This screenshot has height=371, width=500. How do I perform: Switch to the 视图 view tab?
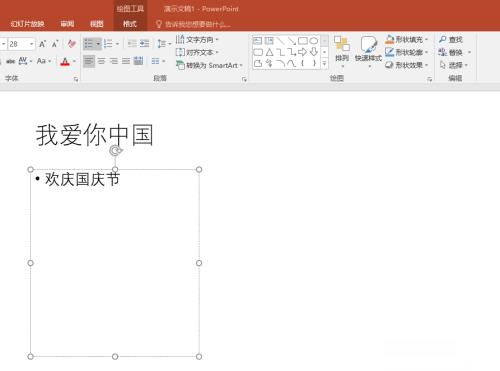(x=97, y=24)
